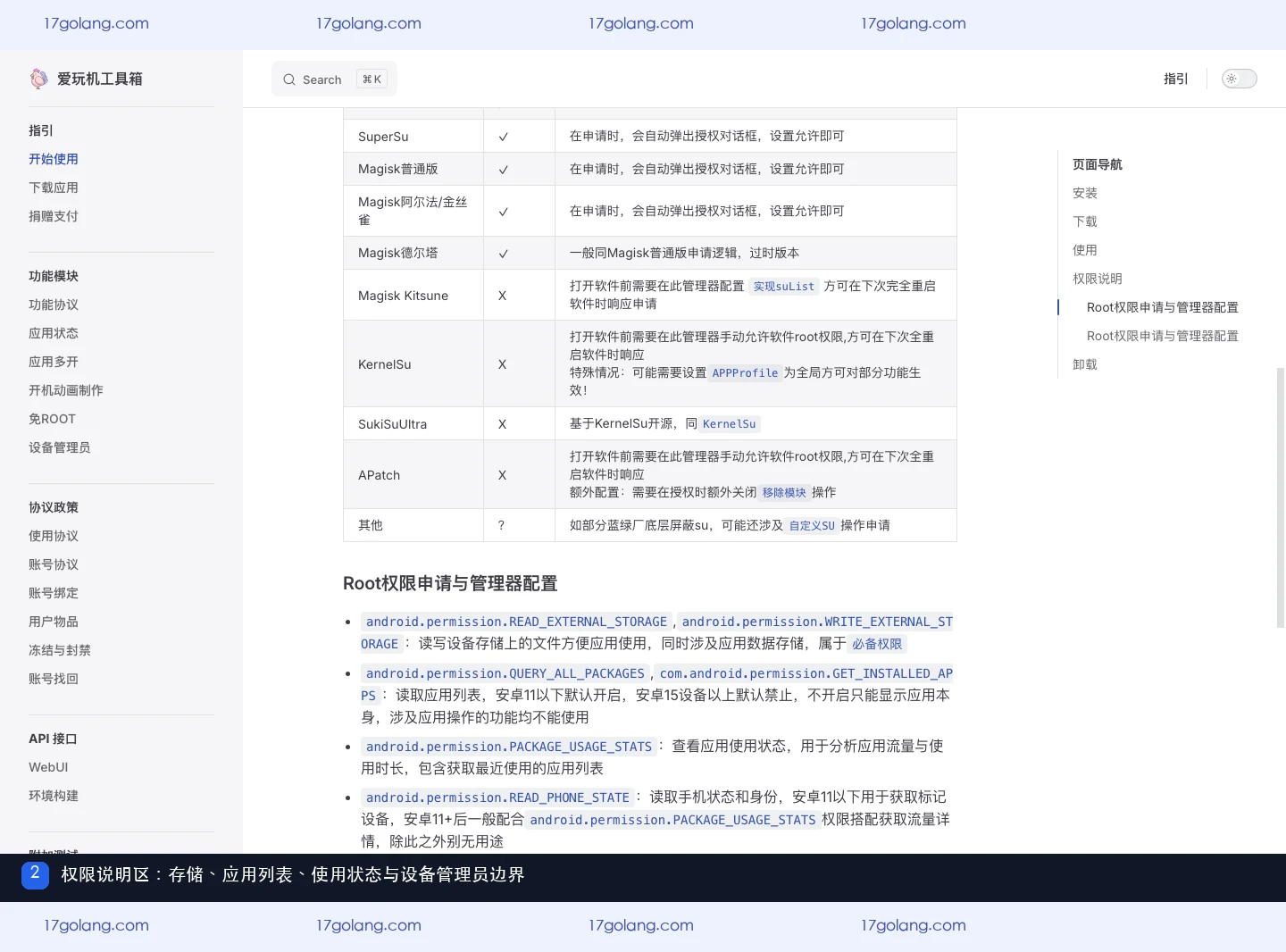Open 环境构建 sidebar page
Viewport: 1286px width, 952px height.
(x=54, y=796)
